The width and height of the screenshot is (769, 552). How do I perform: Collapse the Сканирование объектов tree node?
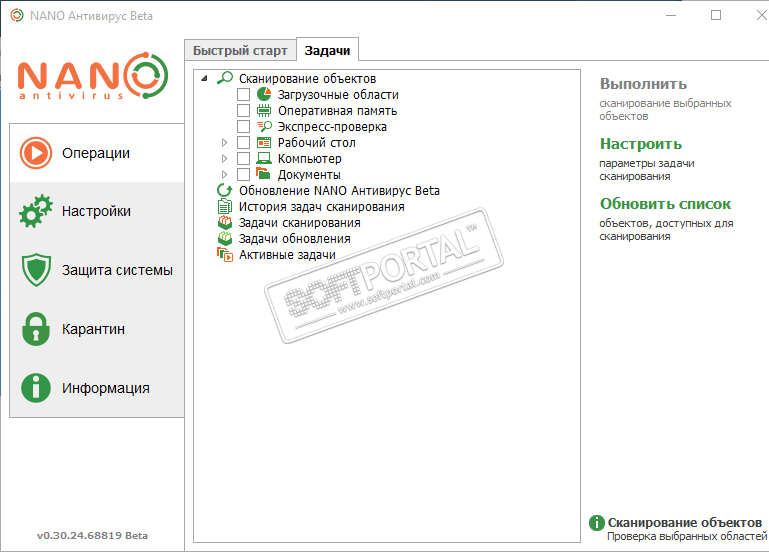[x=205, y=78]
